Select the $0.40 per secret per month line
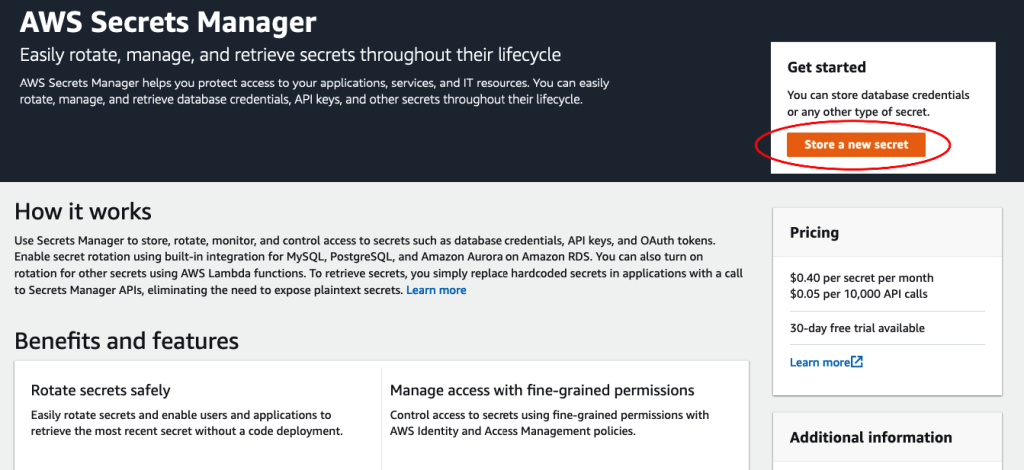Image resolution: width=1024 pixels, height=470 pixels. point(862,277)
